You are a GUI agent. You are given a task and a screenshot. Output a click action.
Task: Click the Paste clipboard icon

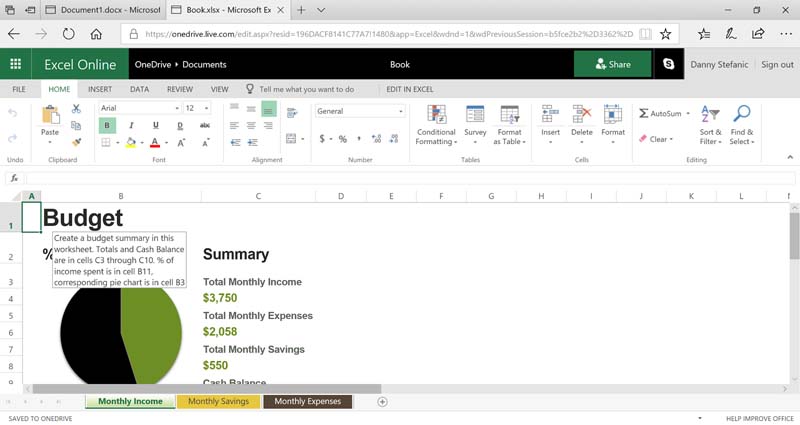coord(50,115)
